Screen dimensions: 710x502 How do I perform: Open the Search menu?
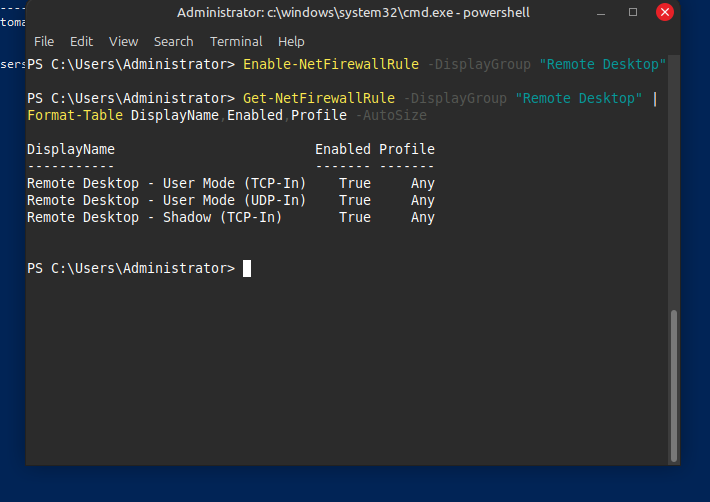[173, 41]
